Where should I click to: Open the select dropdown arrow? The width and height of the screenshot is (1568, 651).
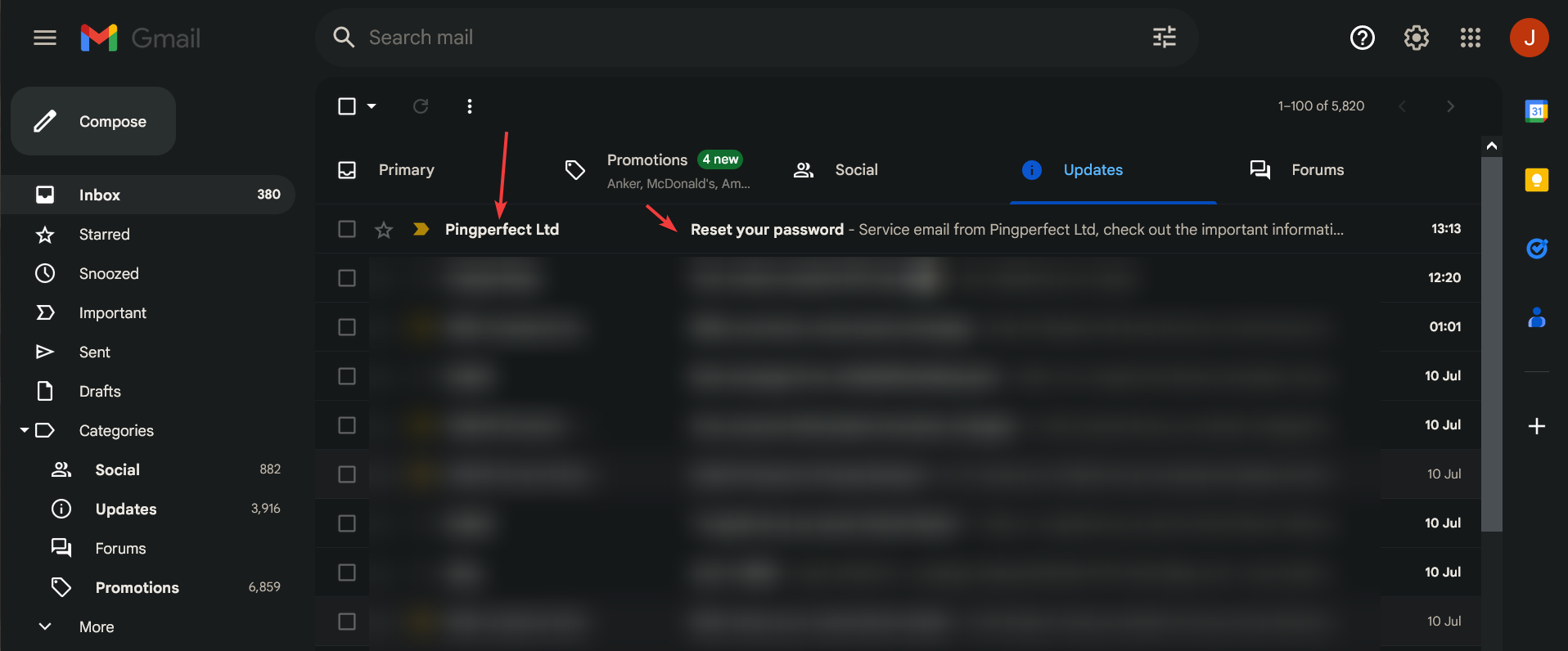372,106
